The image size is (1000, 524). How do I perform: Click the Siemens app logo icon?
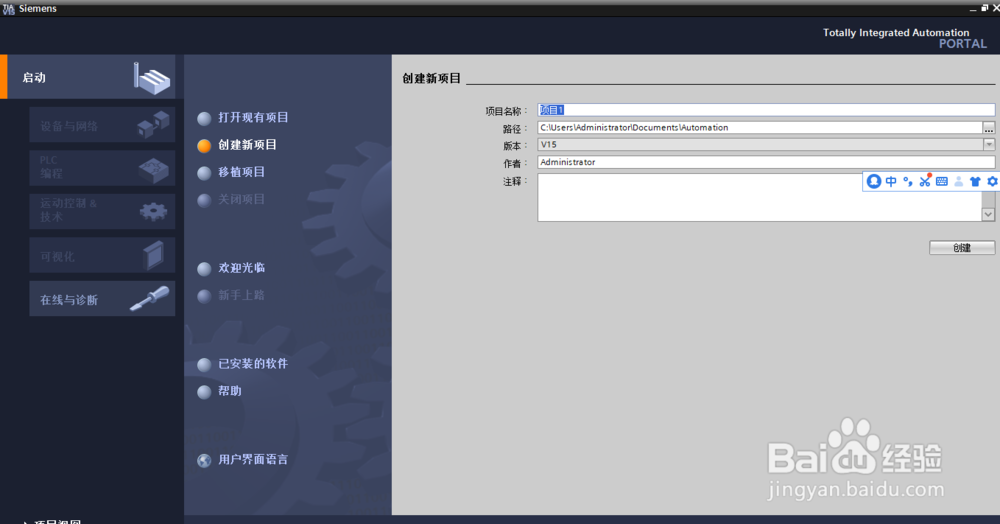[8, 9]
